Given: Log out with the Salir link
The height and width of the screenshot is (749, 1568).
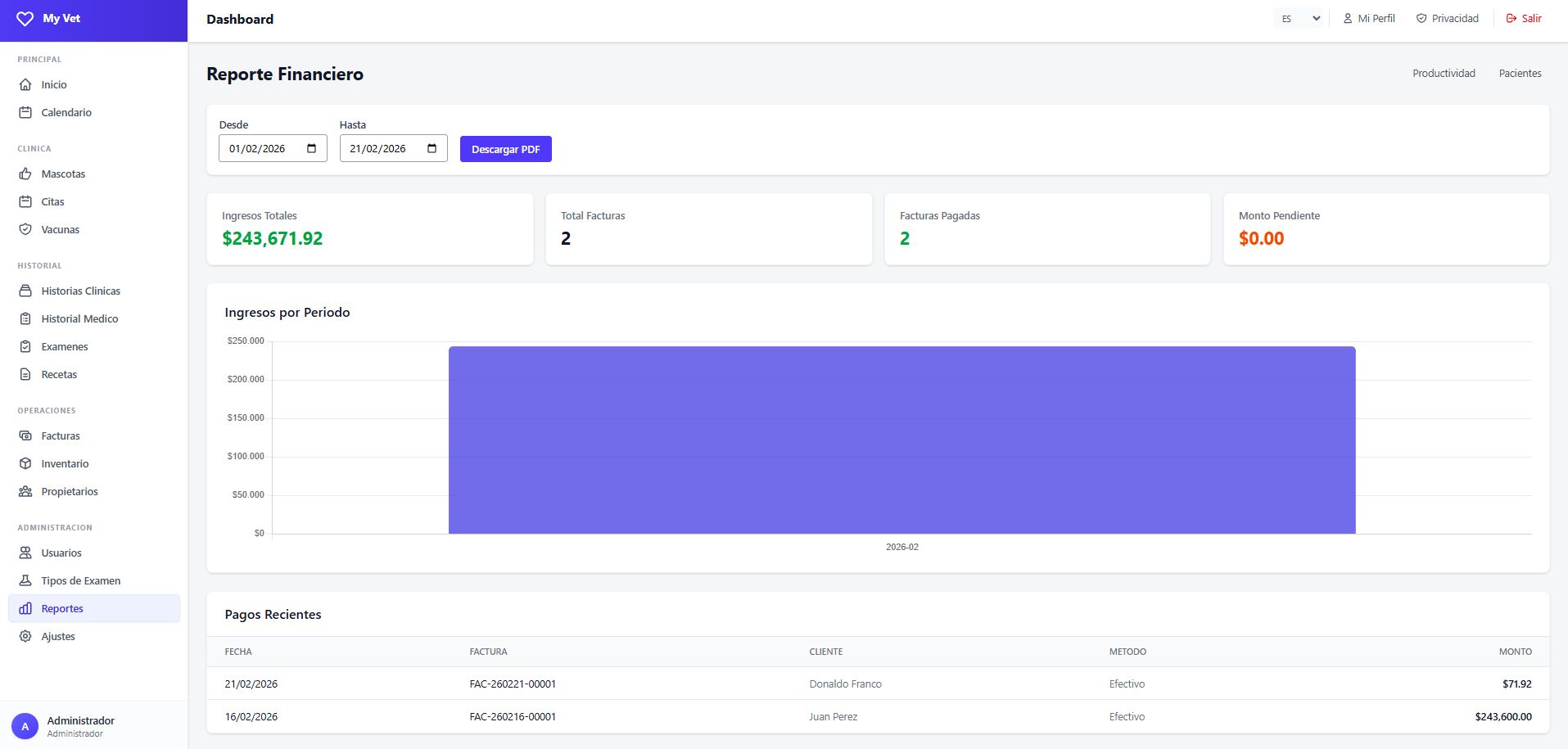Looking at the screenshot, I should (1524, 18).
